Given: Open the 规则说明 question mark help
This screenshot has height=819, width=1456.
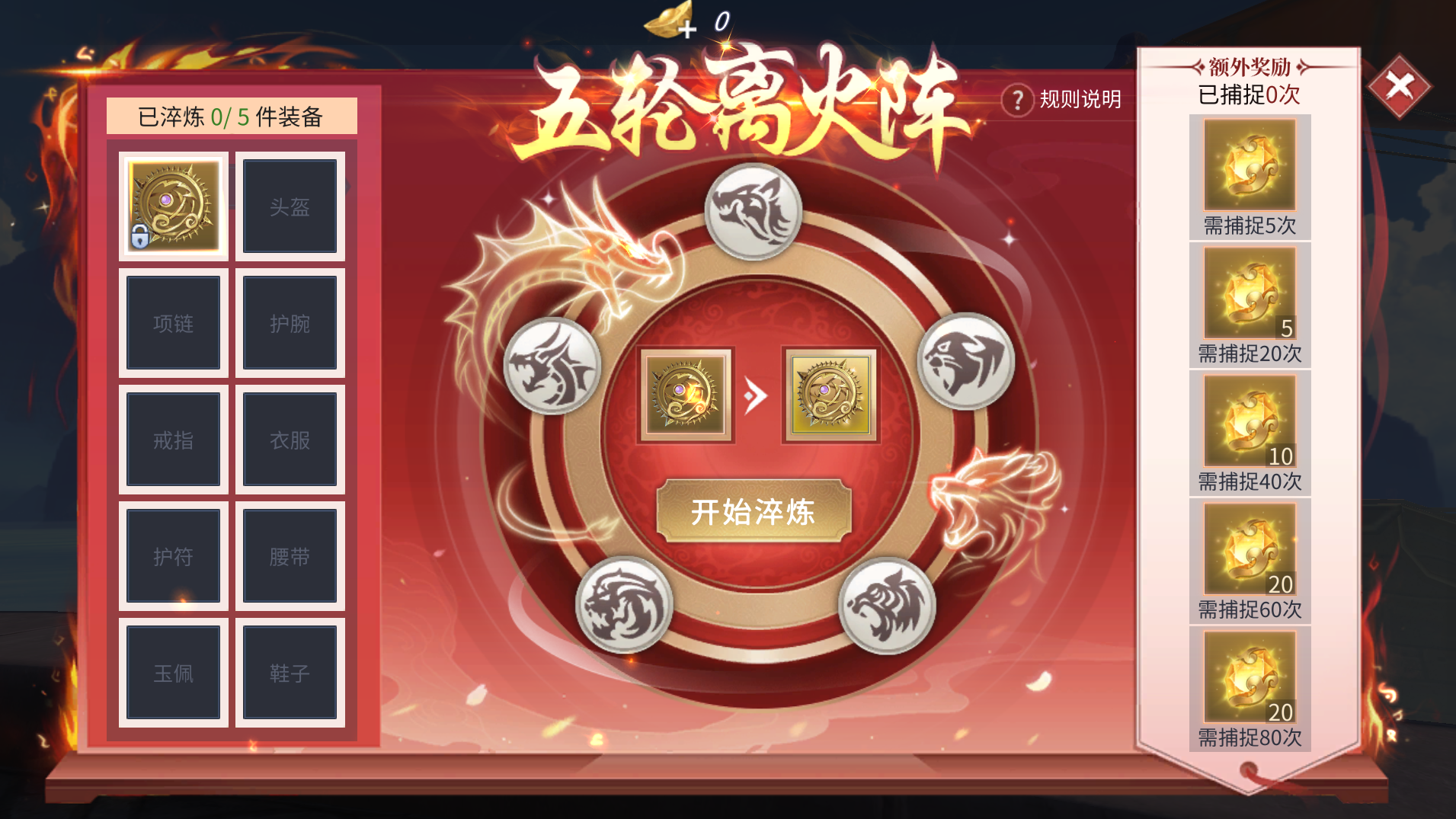Looking at the screenshot, I should click(x=1017, y=99).
